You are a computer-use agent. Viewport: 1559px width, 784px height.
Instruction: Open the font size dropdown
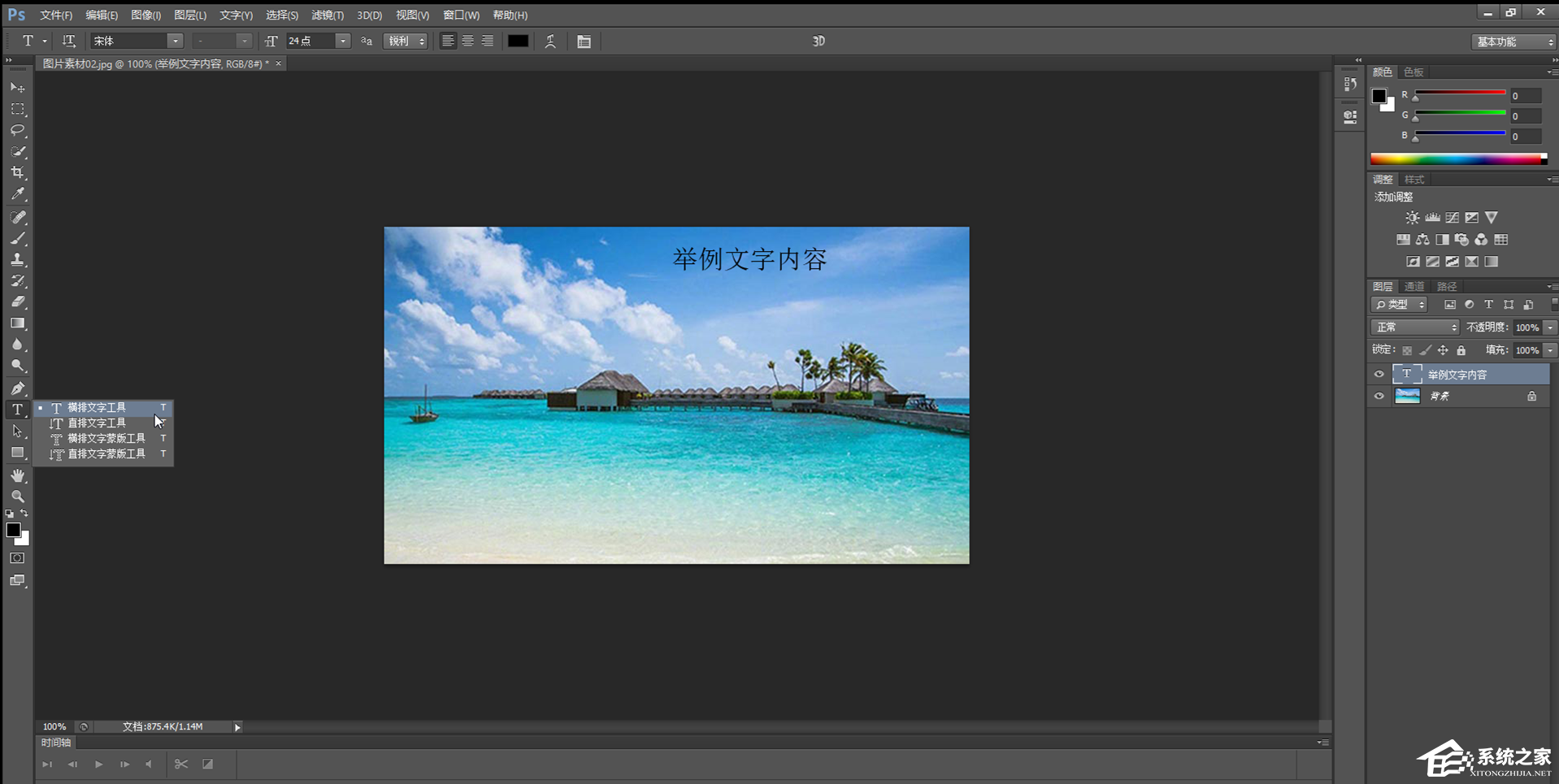[x=342, y=41]
